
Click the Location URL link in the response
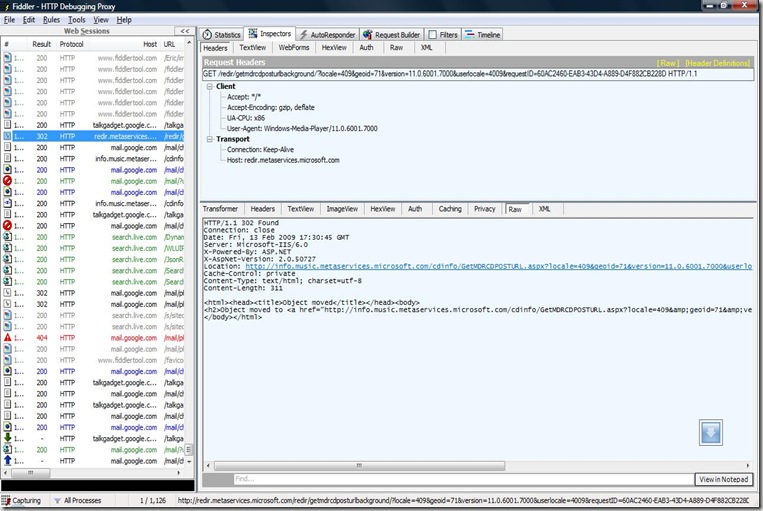pos(498,266)
